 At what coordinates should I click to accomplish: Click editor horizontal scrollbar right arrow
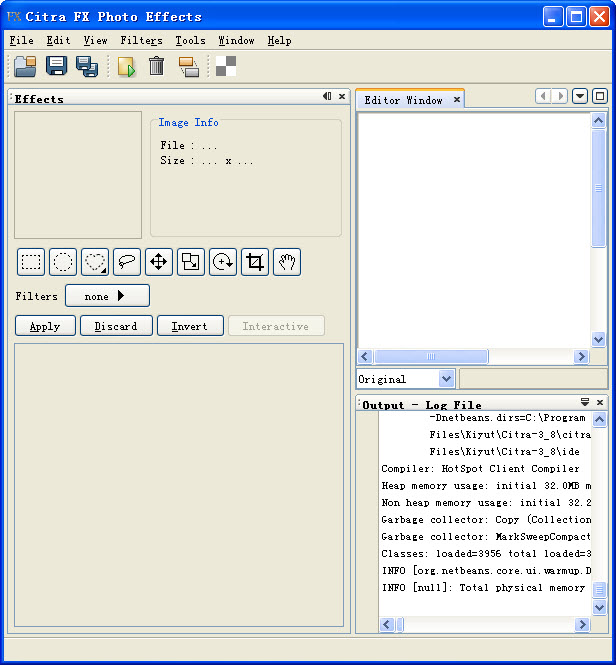(x=581, y=356)
